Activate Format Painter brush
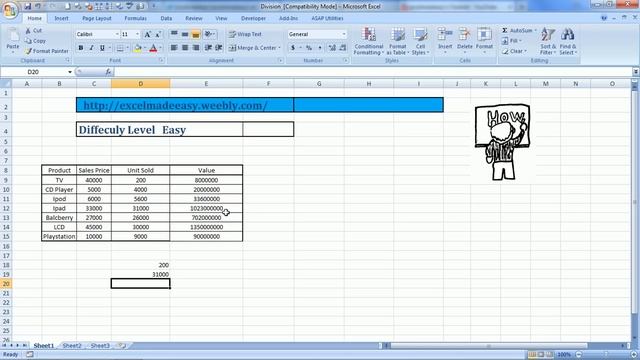The height and width of the screenshot is (360, 640). [x=28, y=51]
